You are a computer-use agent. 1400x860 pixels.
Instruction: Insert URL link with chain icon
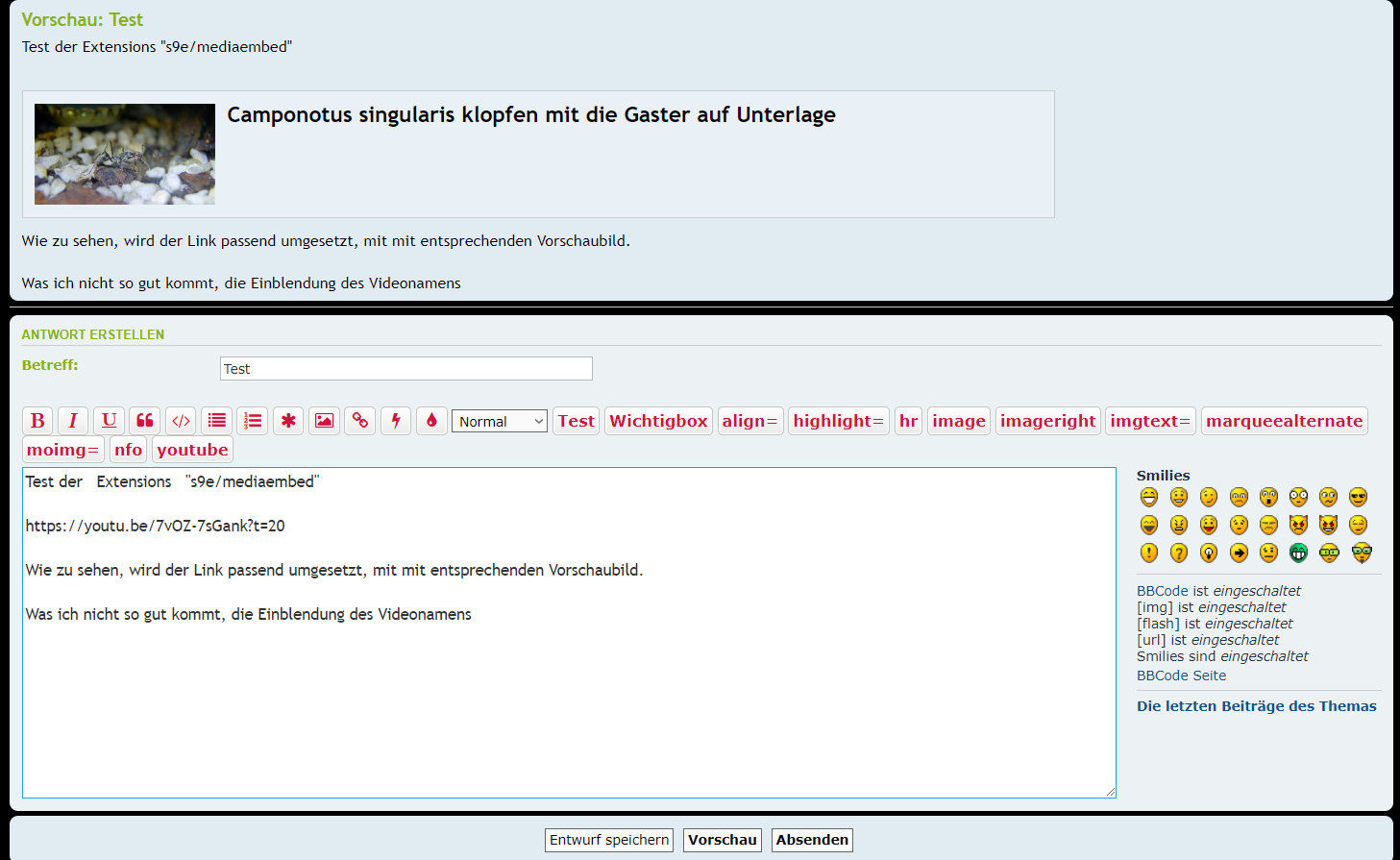tap(360, 421)
